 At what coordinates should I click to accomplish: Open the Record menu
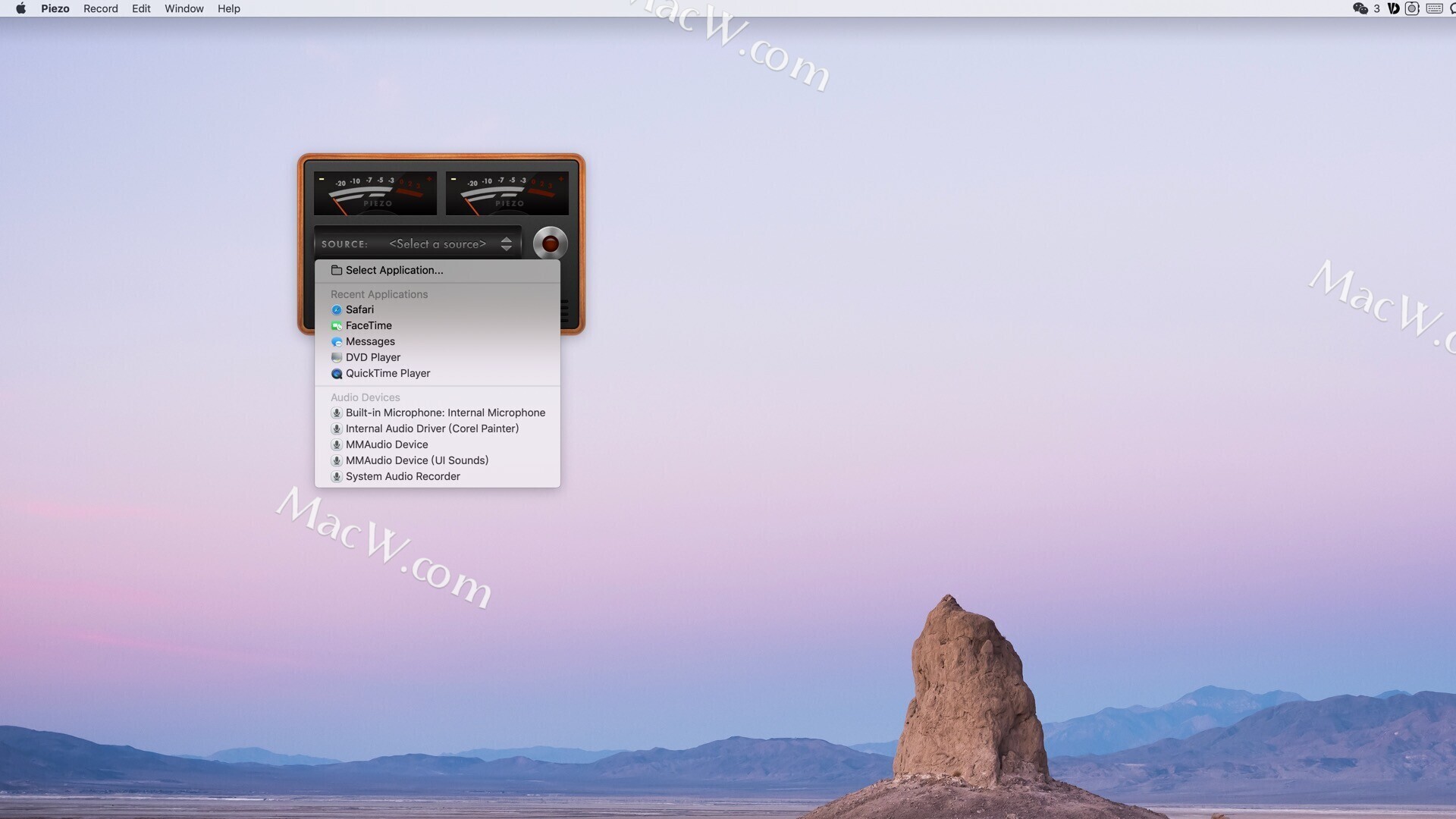pyautogui.click(x=101, y=8)
